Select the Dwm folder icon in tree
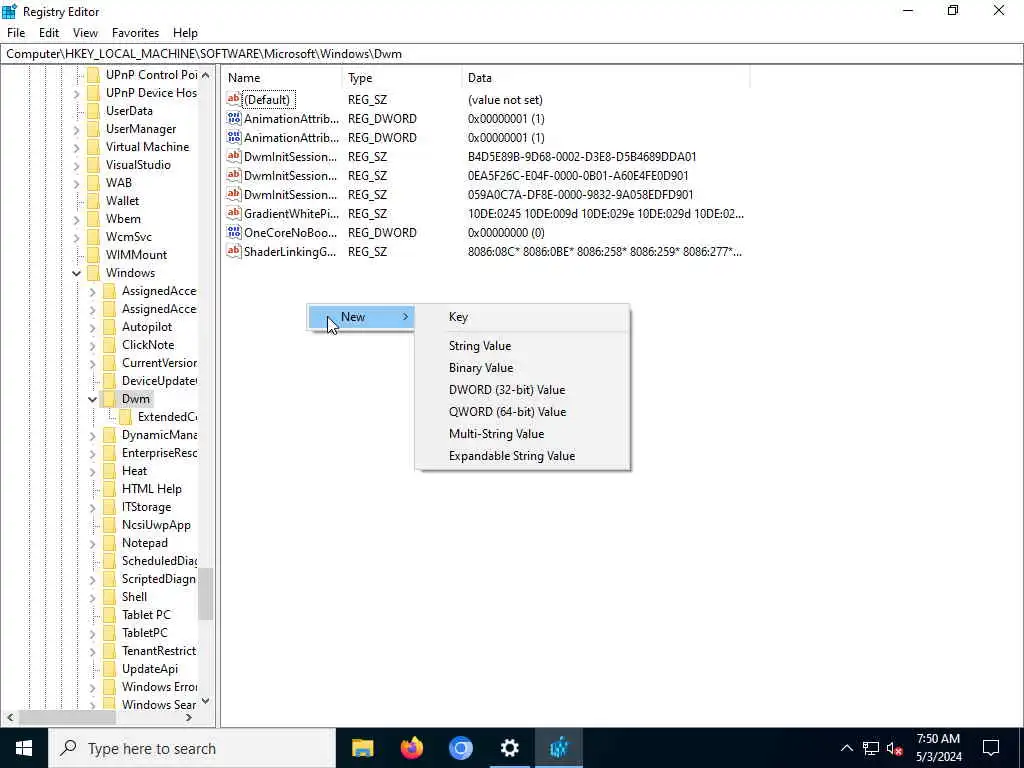1024x768 pixels. click(x=109, y=399)
